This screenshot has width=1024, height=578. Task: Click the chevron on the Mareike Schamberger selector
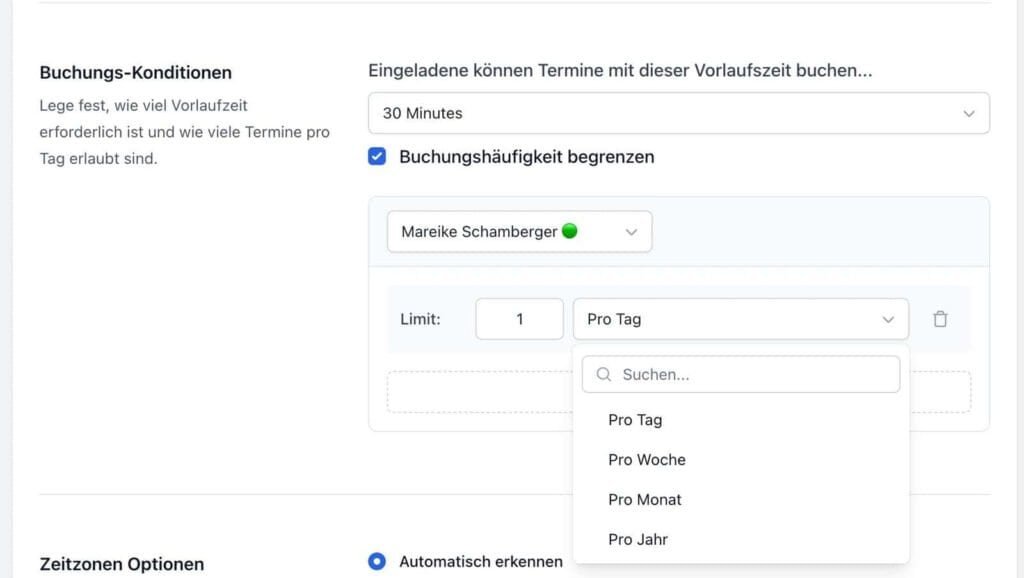(x=631, y=230)
